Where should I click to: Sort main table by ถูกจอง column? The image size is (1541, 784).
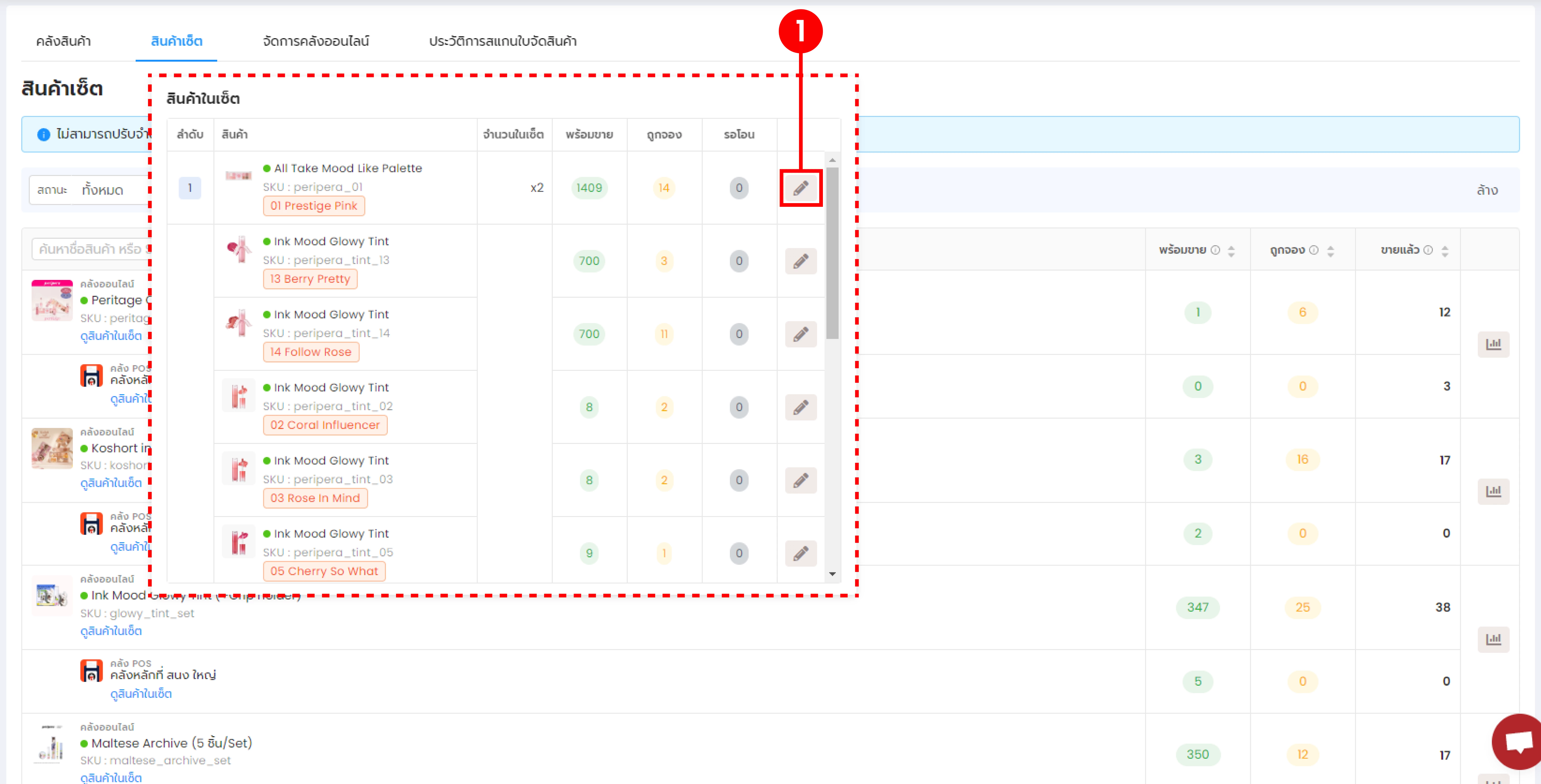pos(1330,251)
